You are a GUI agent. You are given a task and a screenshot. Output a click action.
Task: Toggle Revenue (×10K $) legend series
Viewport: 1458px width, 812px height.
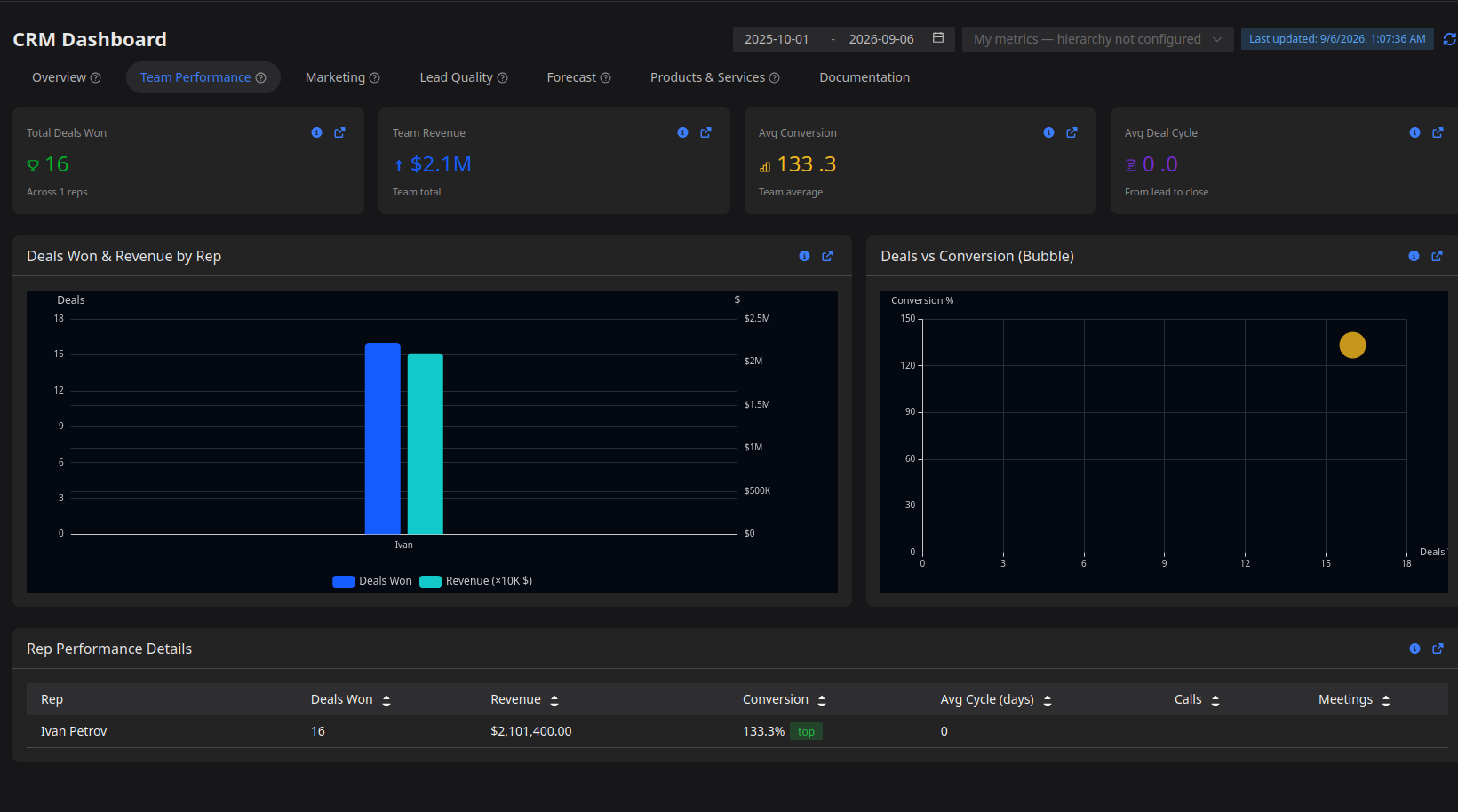click(476, 581)
